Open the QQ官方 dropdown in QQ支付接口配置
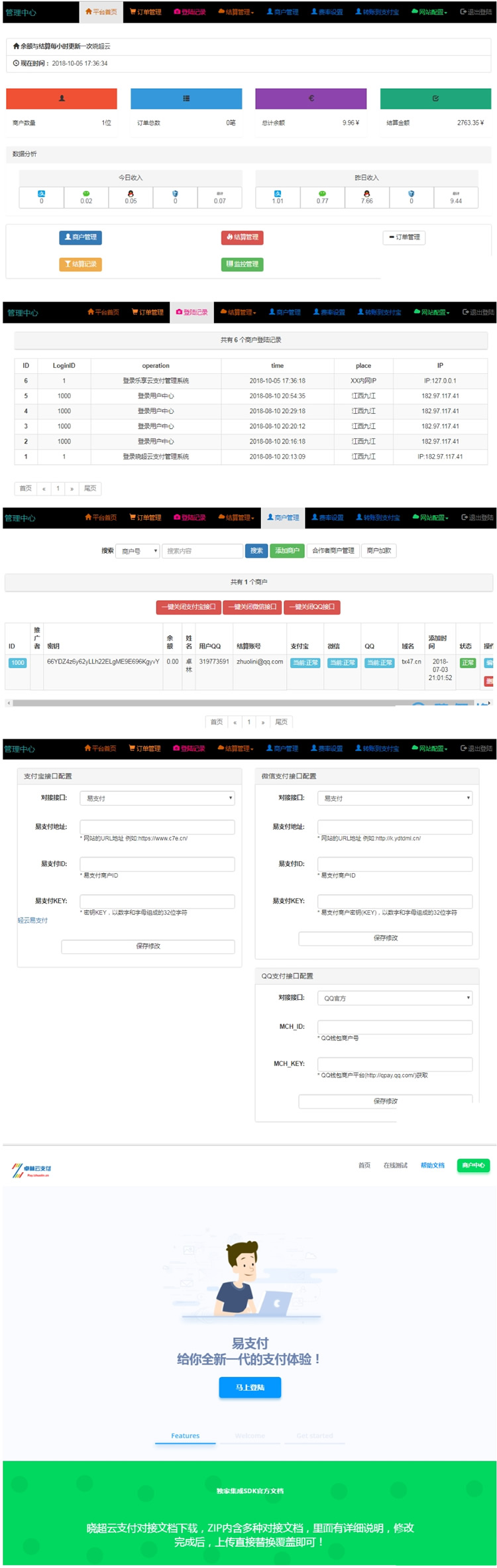This screenshot has width=497, height=1568. coord(395,998)
